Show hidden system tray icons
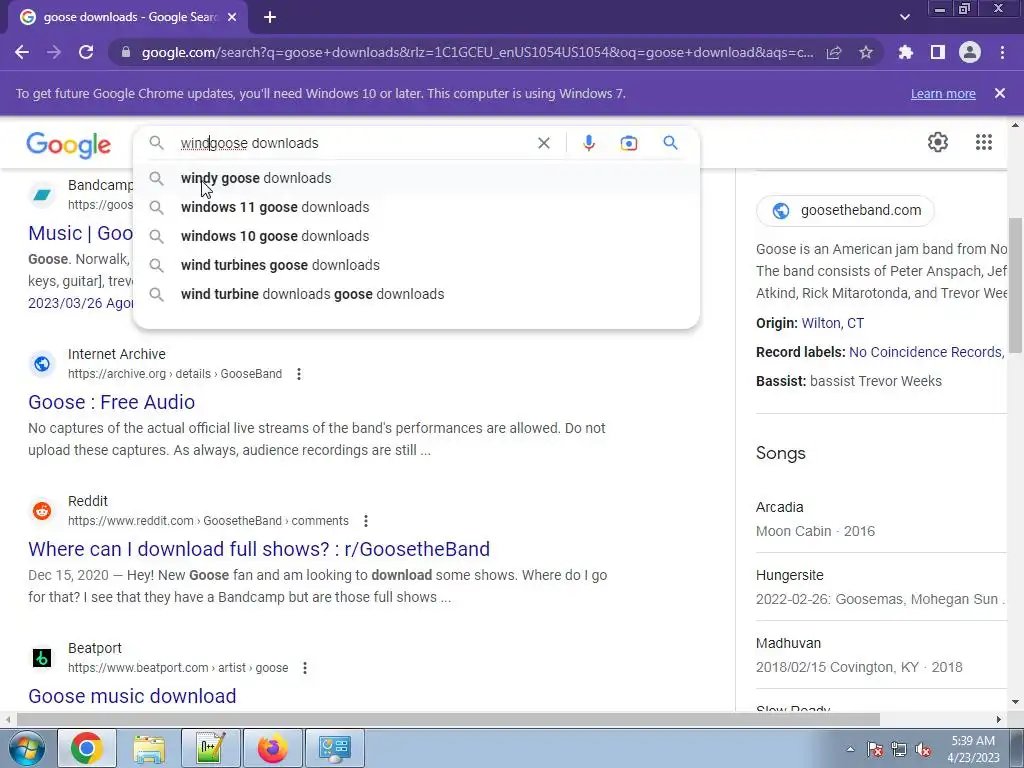The height and width of the screenshot is (768, 1024). [850, 749]
